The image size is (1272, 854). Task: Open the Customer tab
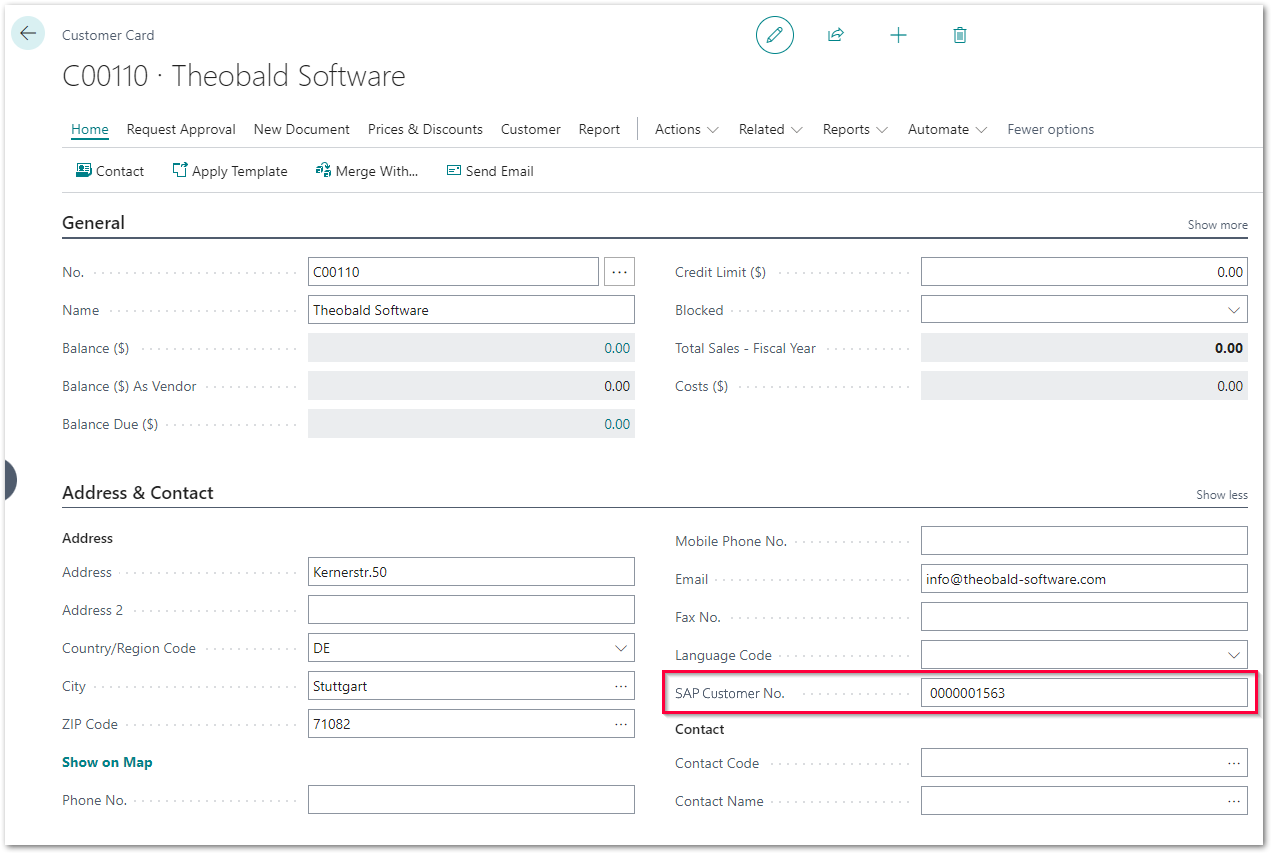tap(531, 129)
